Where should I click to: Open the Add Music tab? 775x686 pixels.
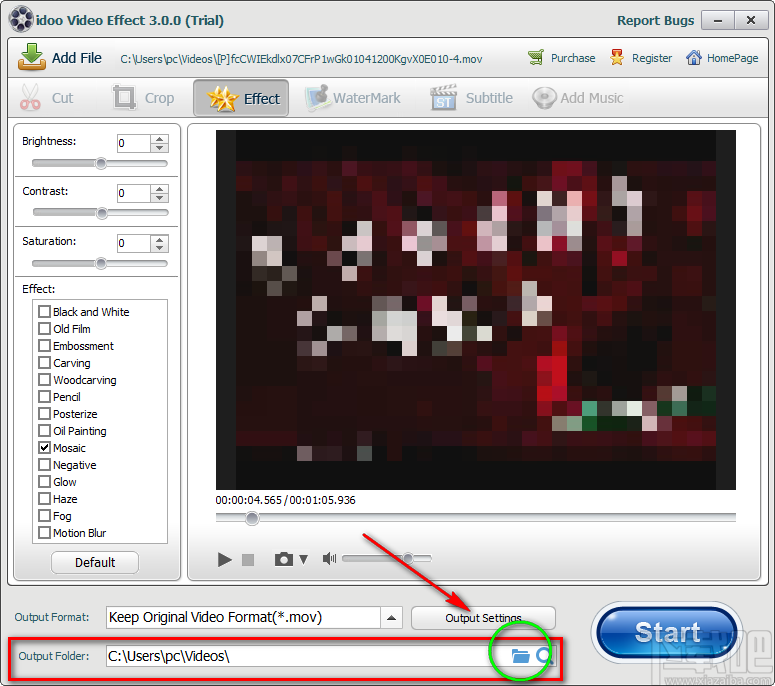(x=577, y=98)
